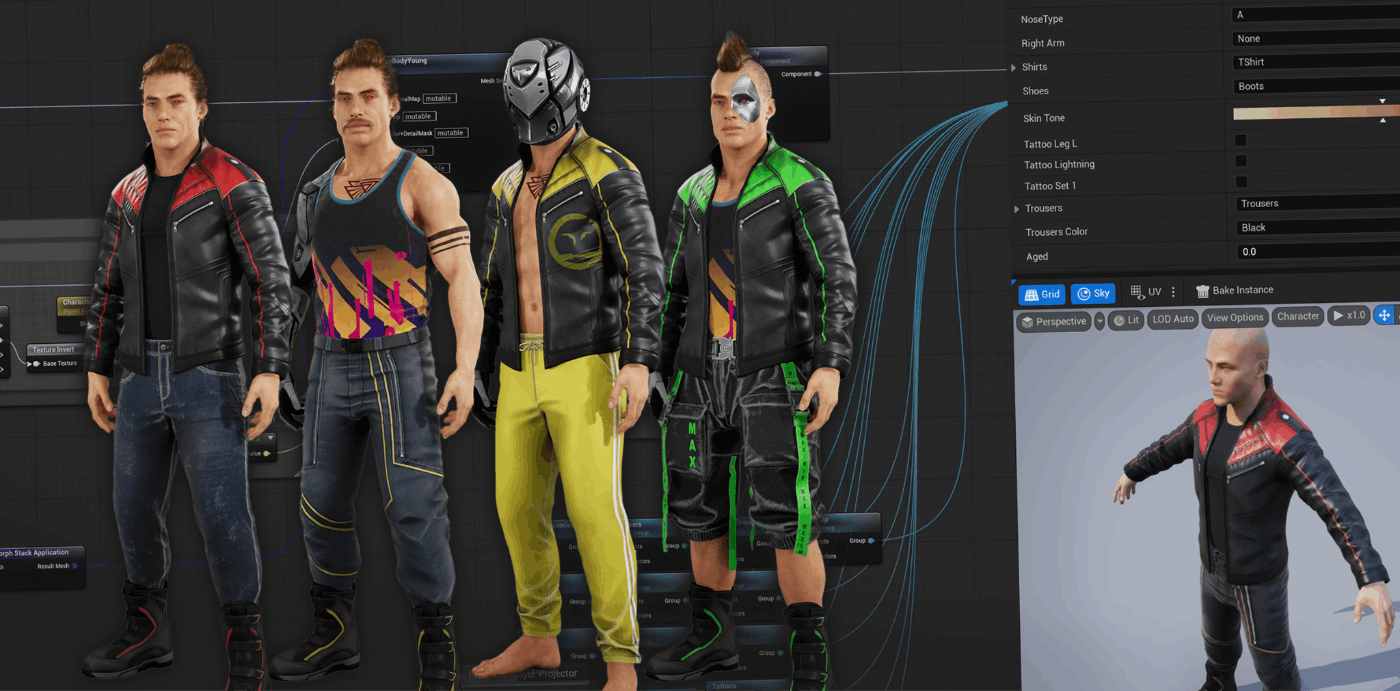The image size is (1400, 691).
Task: Click the Aged parameter label
Action: point(1037,257)
